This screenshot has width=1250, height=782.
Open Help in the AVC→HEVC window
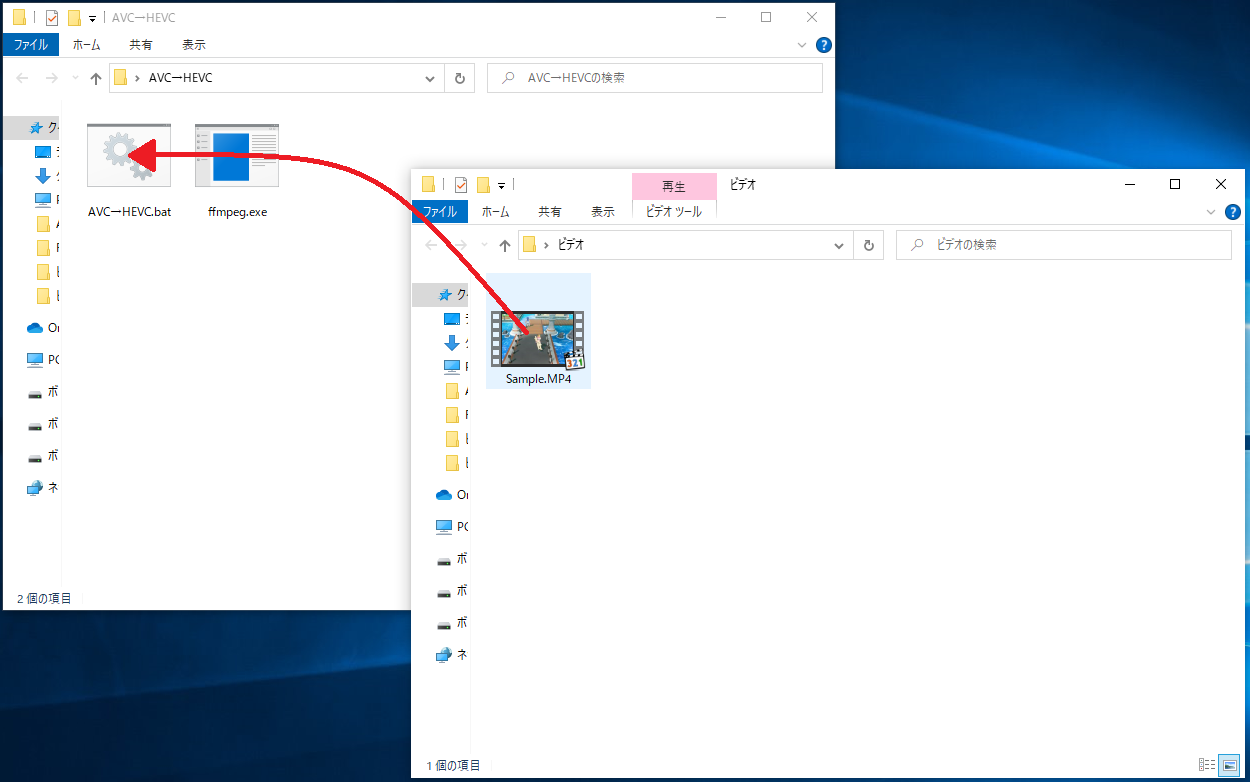point(824,45)
